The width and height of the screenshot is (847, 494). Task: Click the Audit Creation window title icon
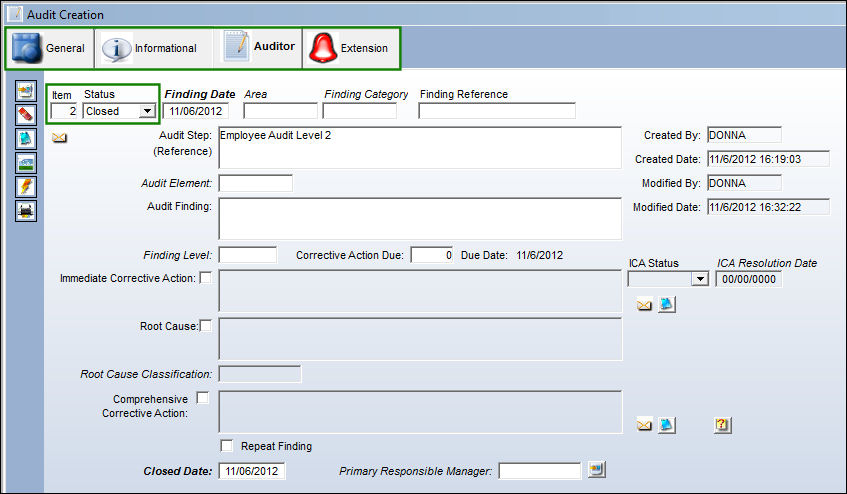[15, 13]
